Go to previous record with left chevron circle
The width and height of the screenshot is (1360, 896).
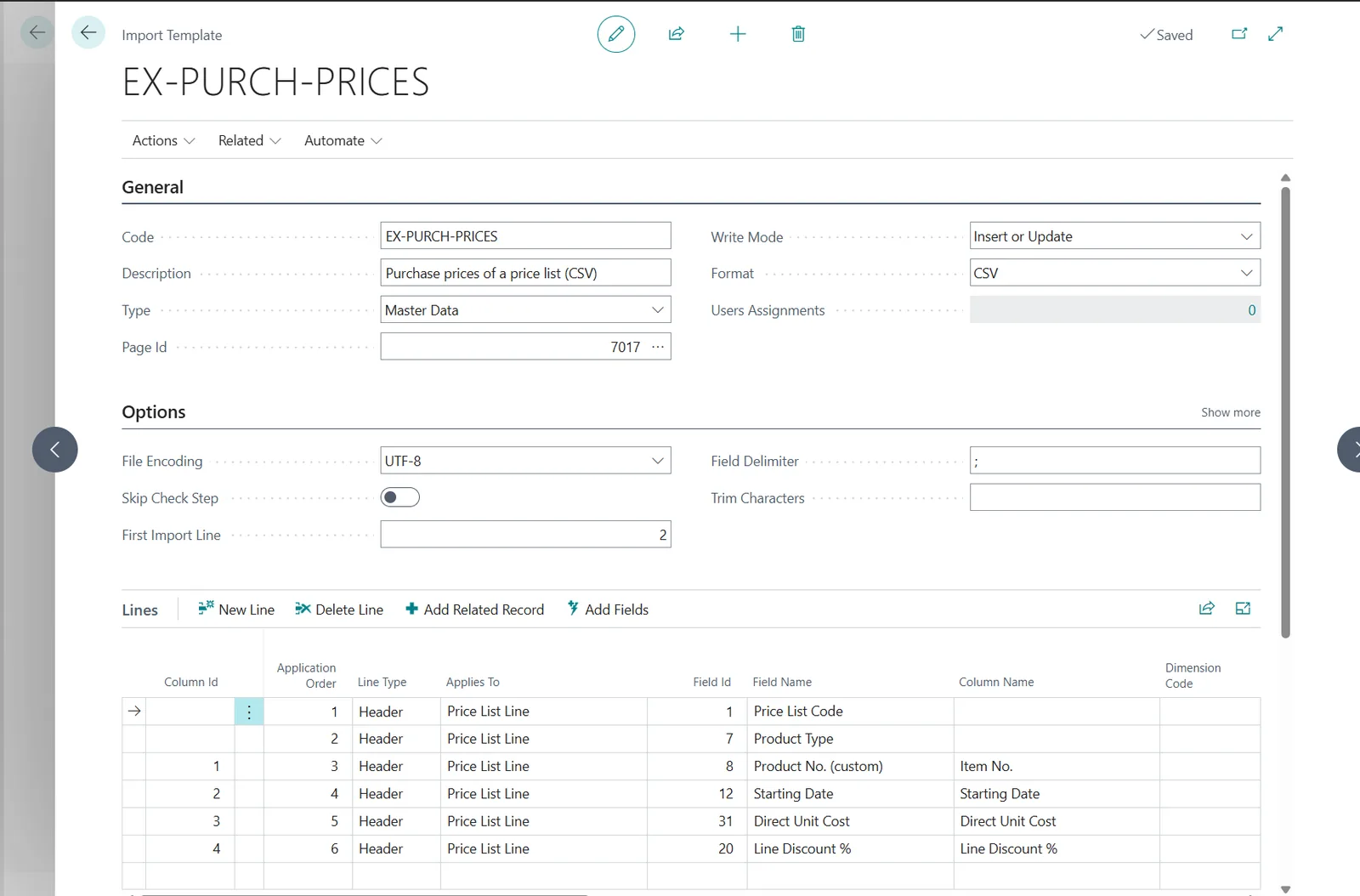(x=55, y=450)
